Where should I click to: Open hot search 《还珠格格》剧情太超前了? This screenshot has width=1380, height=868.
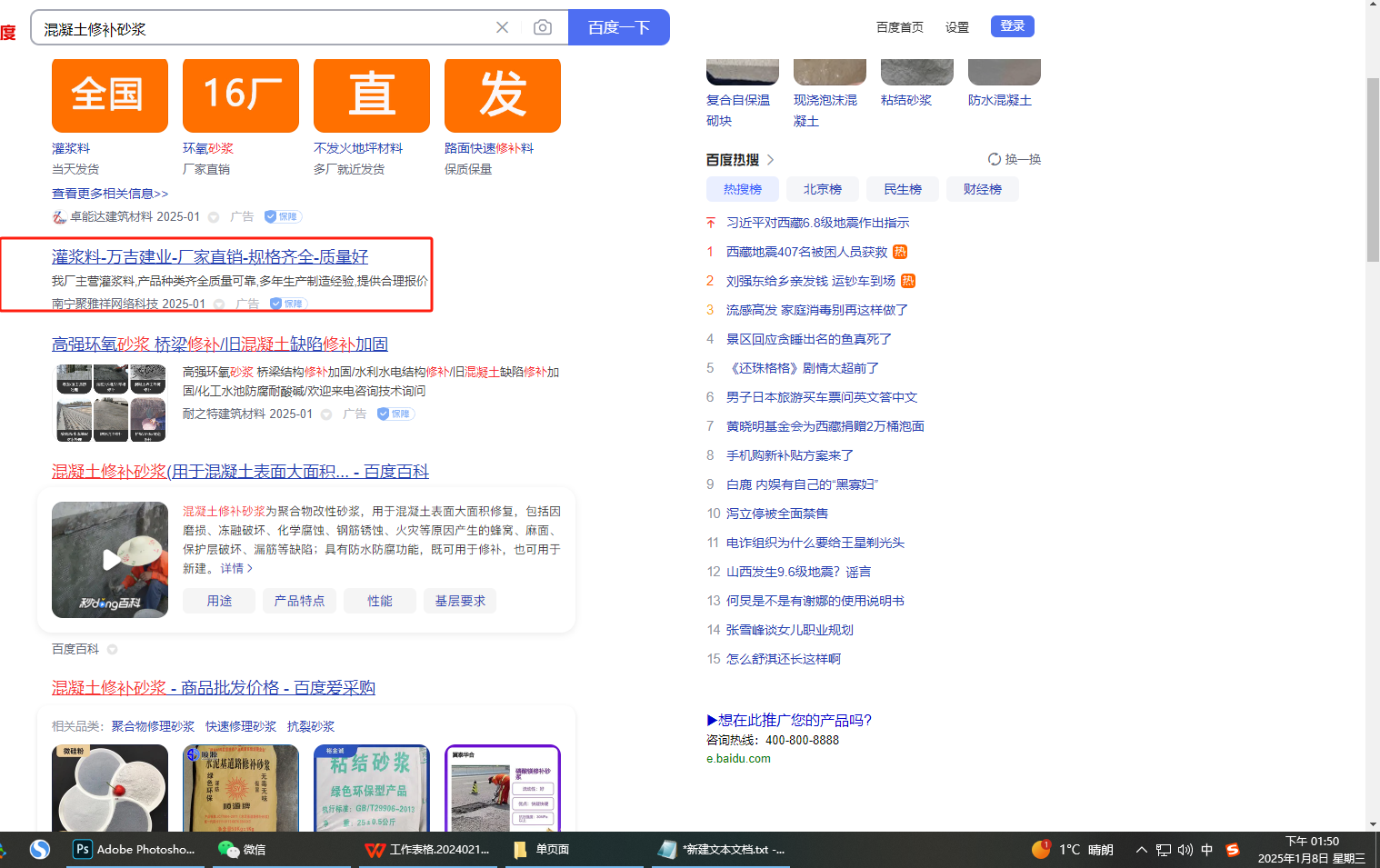(803, 368)
